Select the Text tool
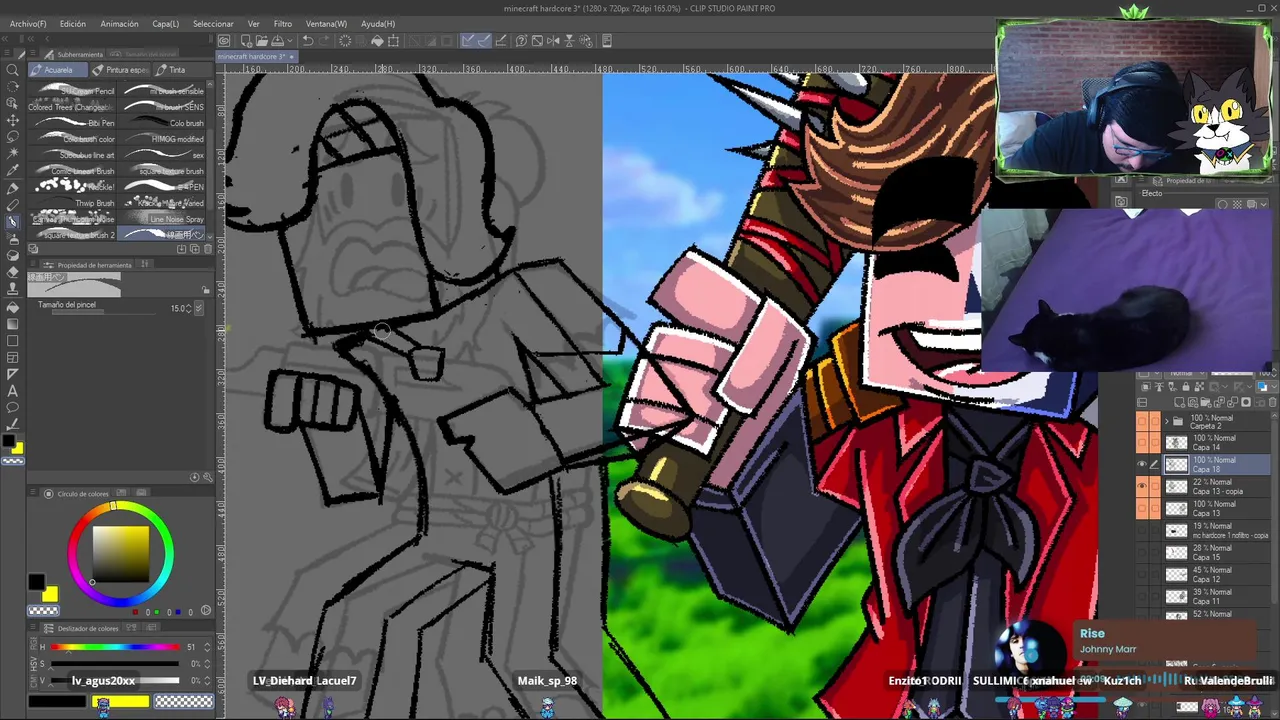 [x=12, y=391]
